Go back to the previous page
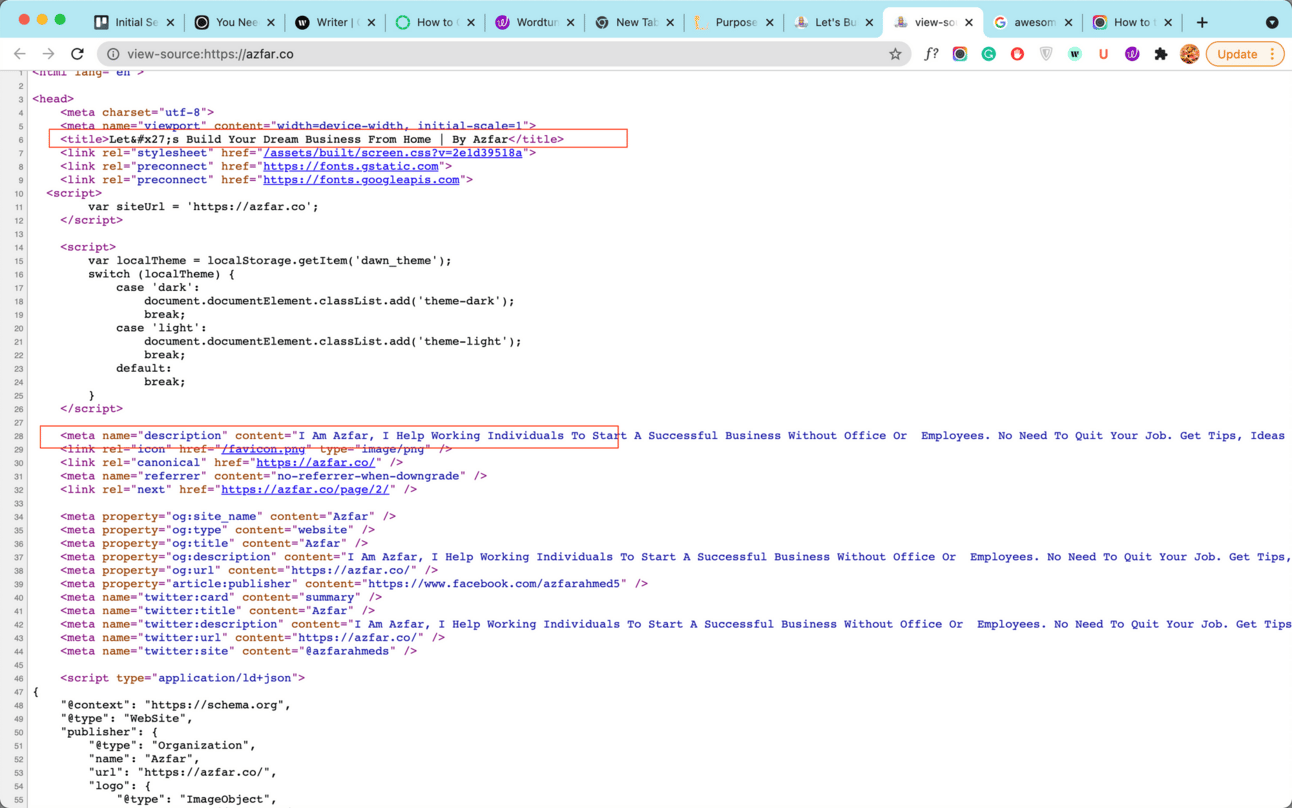This screenshot has height=808, width=1292. (20, 54)
